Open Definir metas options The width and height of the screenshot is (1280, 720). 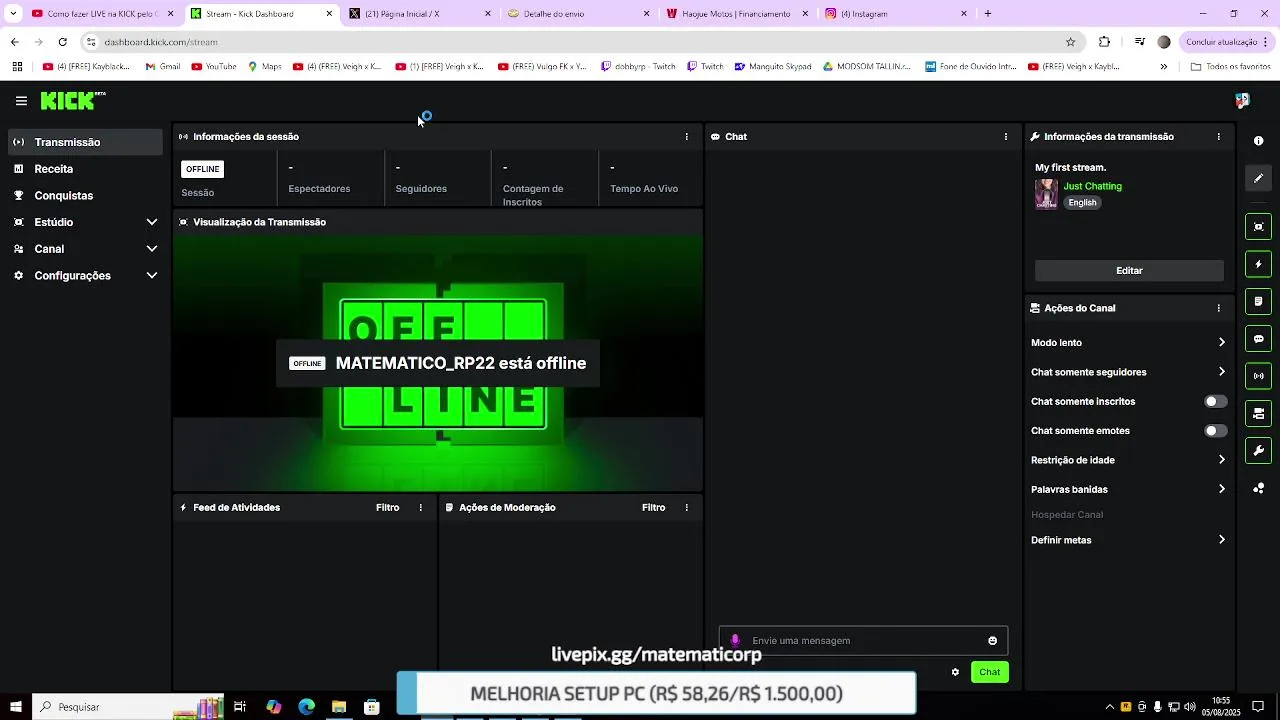[1128, 540]
